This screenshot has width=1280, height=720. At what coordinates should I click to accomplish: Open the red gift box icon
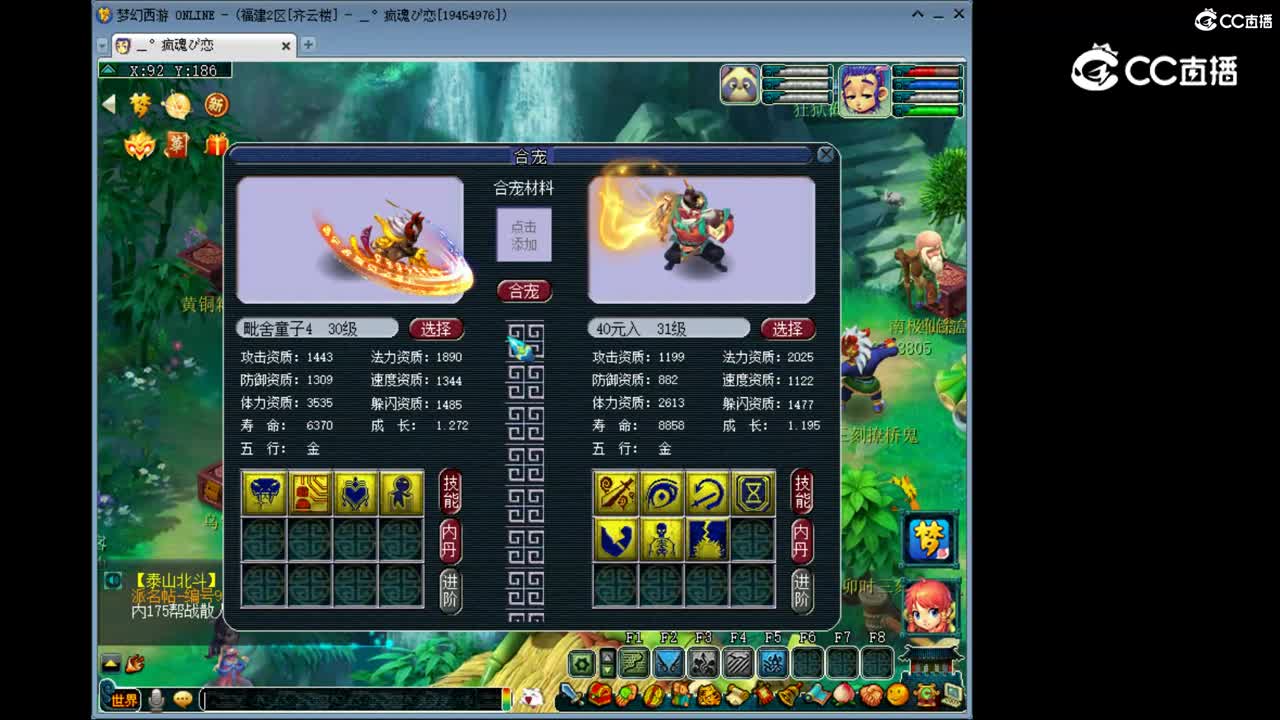pyautogui.click(x=216, y=145)
